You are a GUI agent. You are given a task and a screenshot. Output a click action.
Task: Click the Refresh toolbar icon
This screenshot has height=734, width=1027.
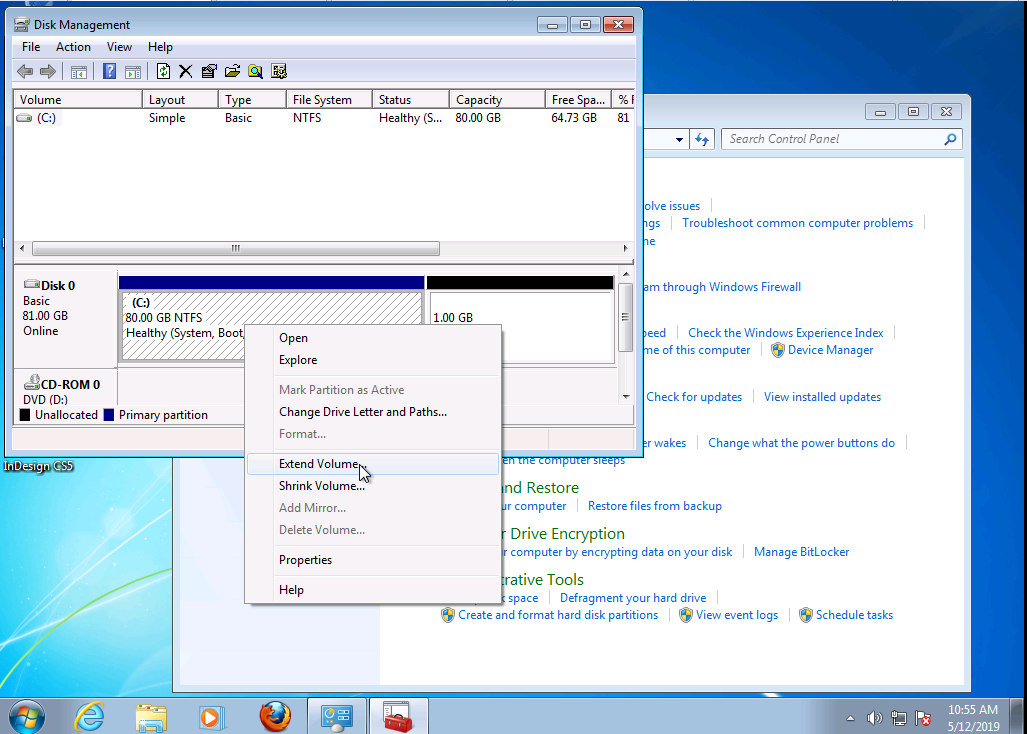click(163, 71)
